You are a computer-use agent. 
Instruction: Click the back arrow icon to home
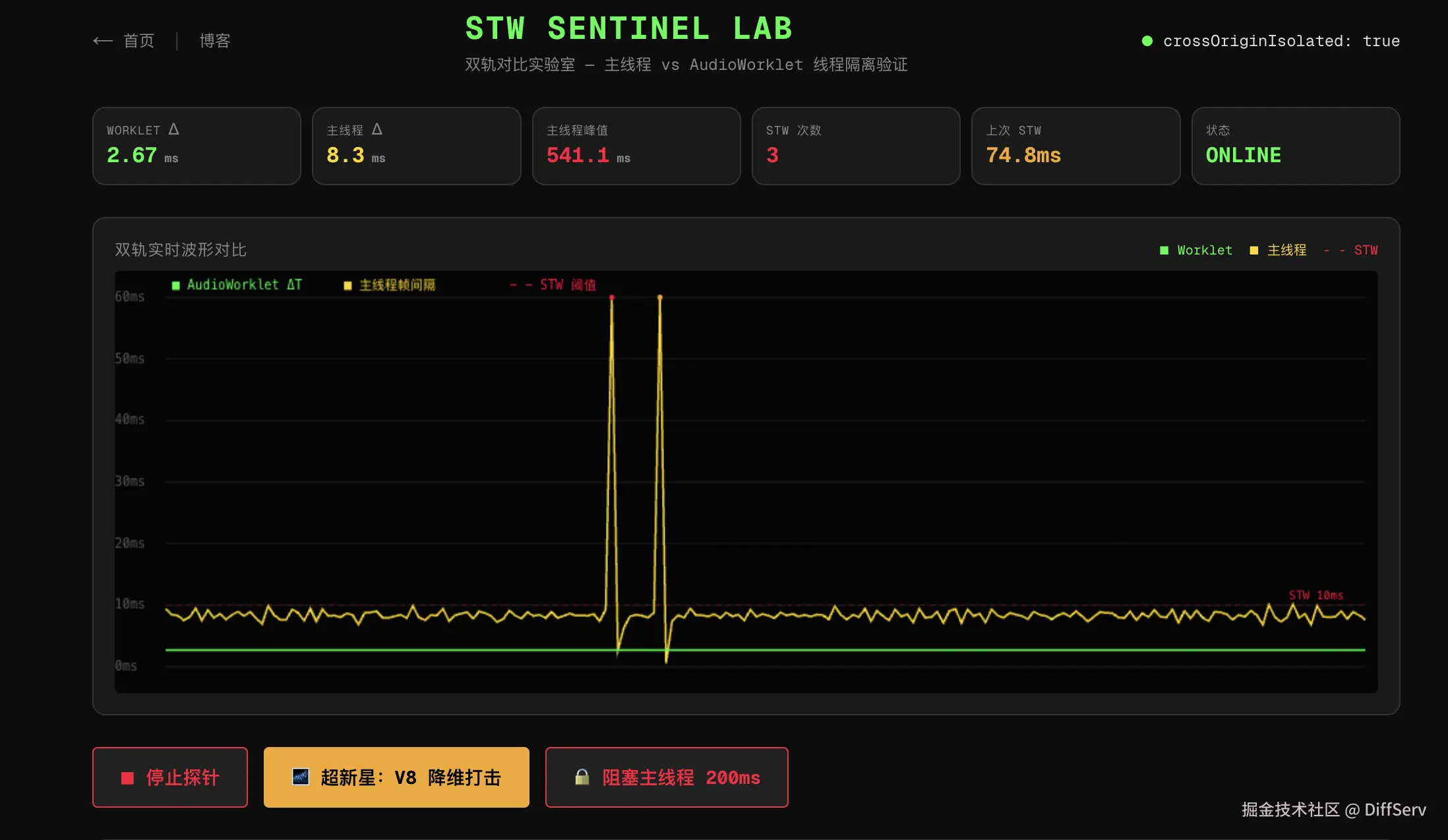click(x=103, y=41)
